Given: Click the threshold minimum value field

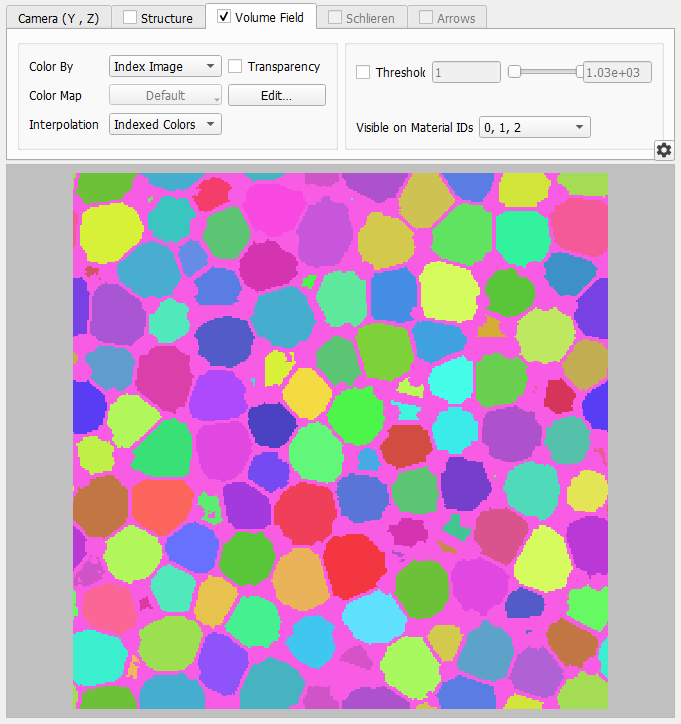Looking at the screenshot, I should 466,72.
